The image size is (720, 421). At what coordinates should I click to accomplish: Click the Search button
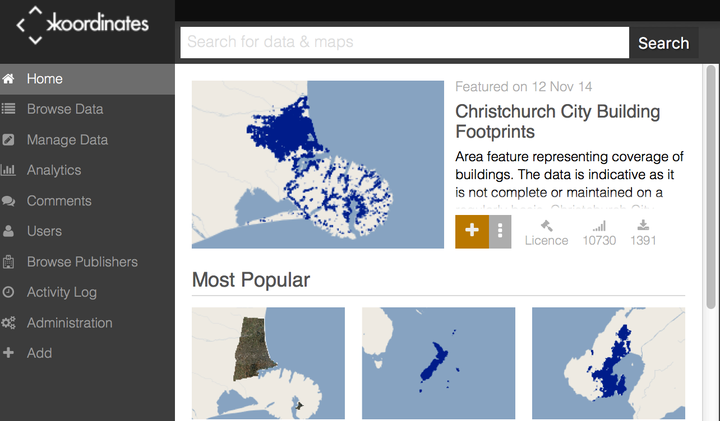[x=664, y=43]
